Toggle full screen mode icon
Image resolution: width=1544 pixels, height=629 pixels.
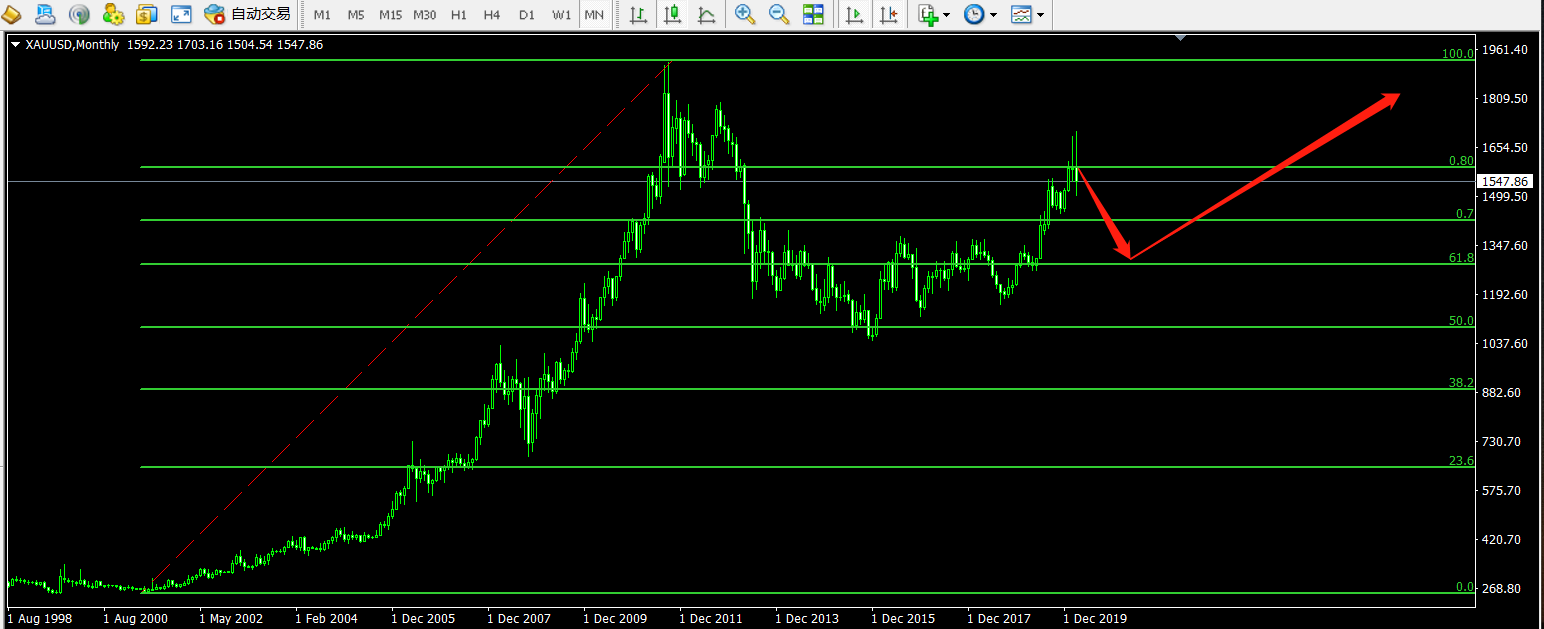point(181,14)
